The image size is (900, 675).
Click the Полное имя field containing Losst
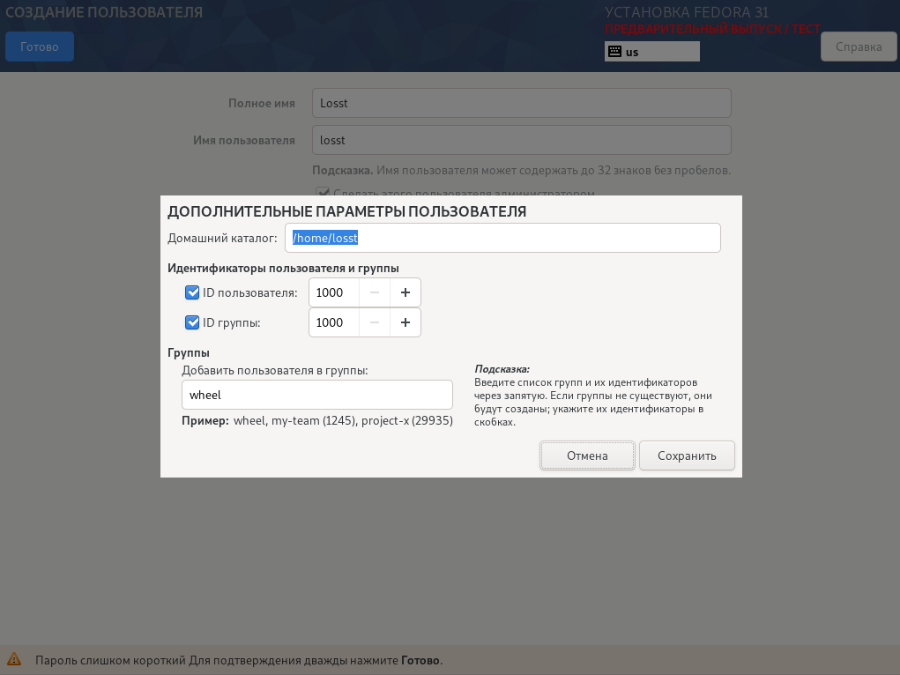pyautogui.click(x=520, y=102)
